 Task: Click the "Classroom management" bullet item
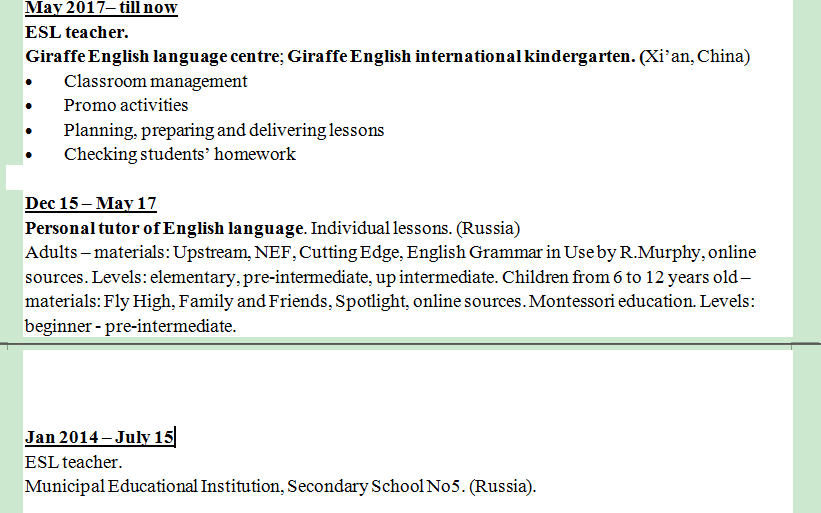155,81
